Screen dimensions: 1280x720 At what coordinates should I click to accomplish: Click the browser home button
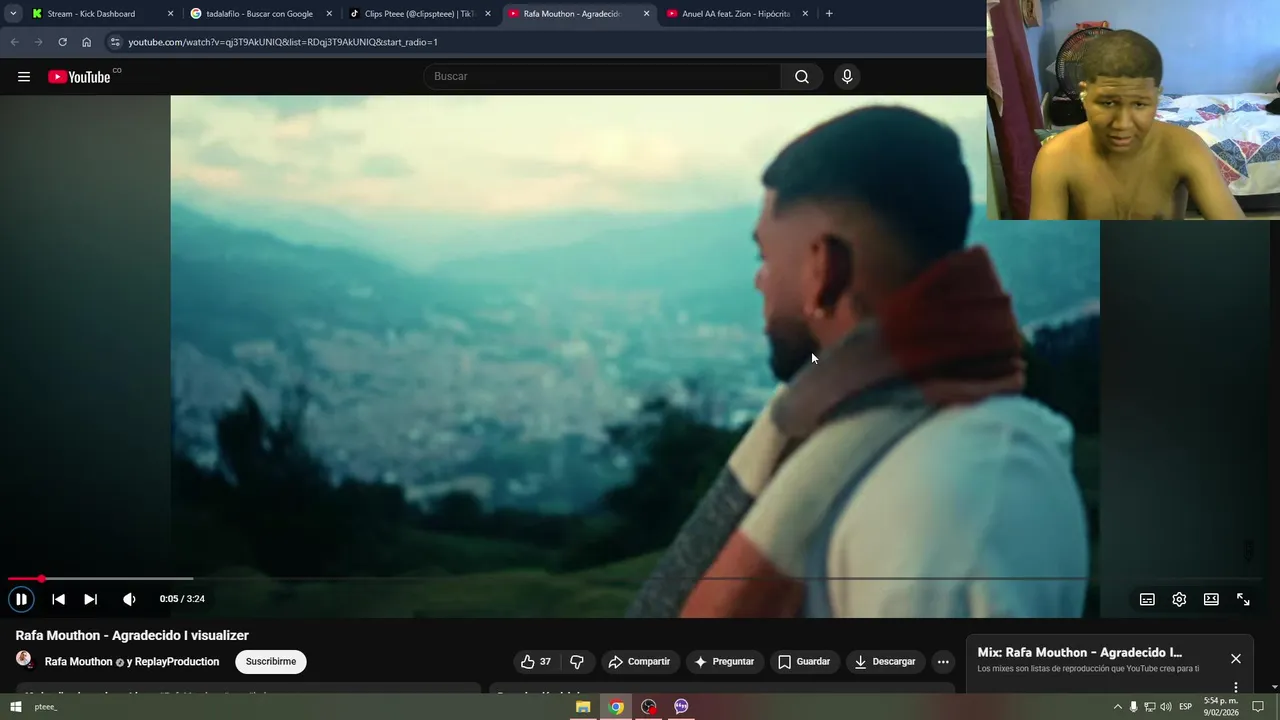click(x=86, y=42)
